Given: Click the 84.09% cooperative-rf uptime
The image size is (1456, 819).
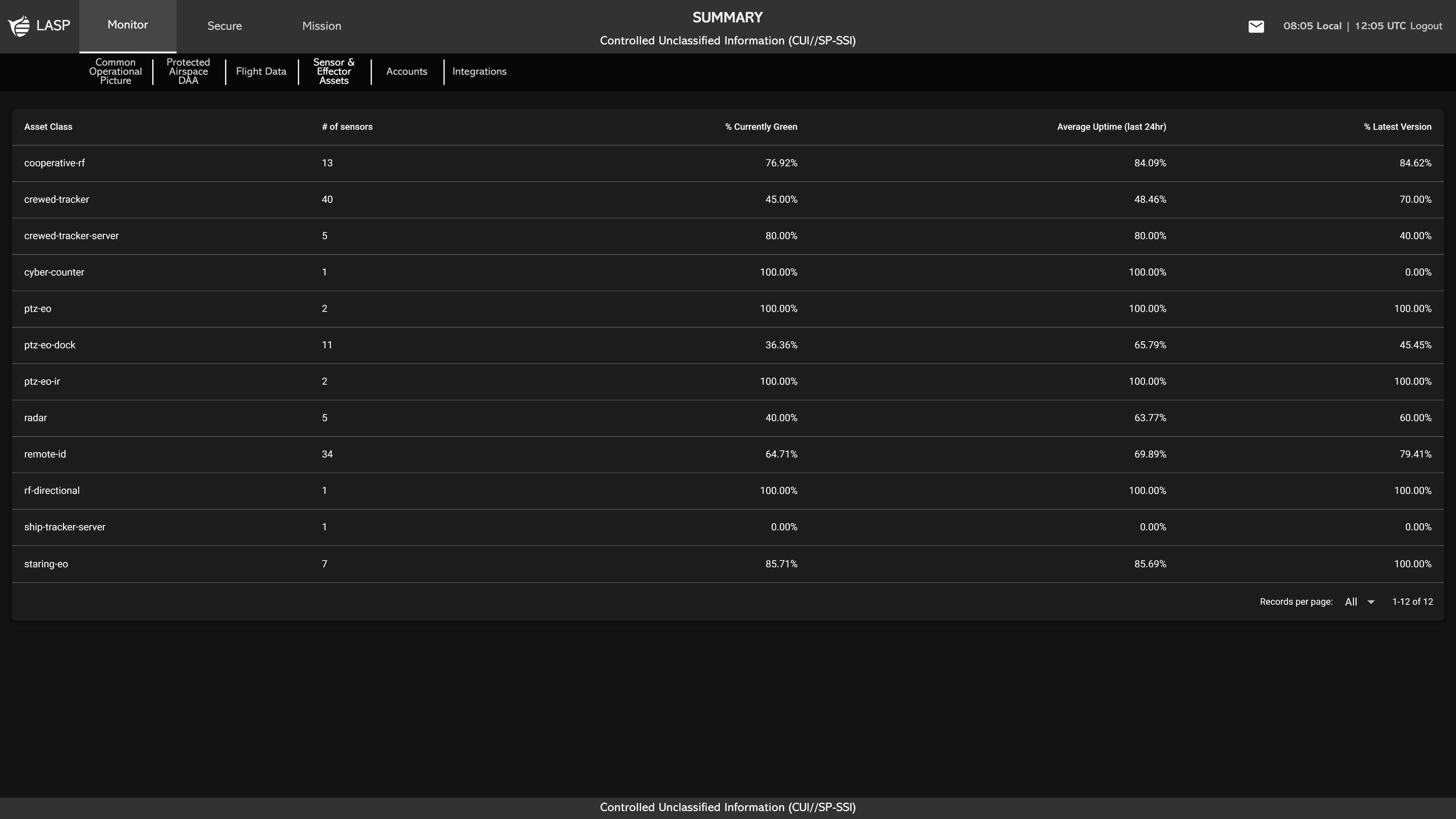Looking at the screenshot, I should [1150, 164].
